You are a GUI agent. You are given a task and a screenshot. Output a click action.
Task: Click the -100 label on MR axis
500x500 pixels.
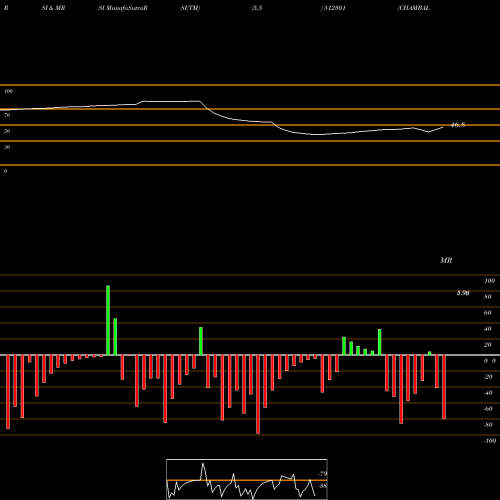tap(490, 441)
